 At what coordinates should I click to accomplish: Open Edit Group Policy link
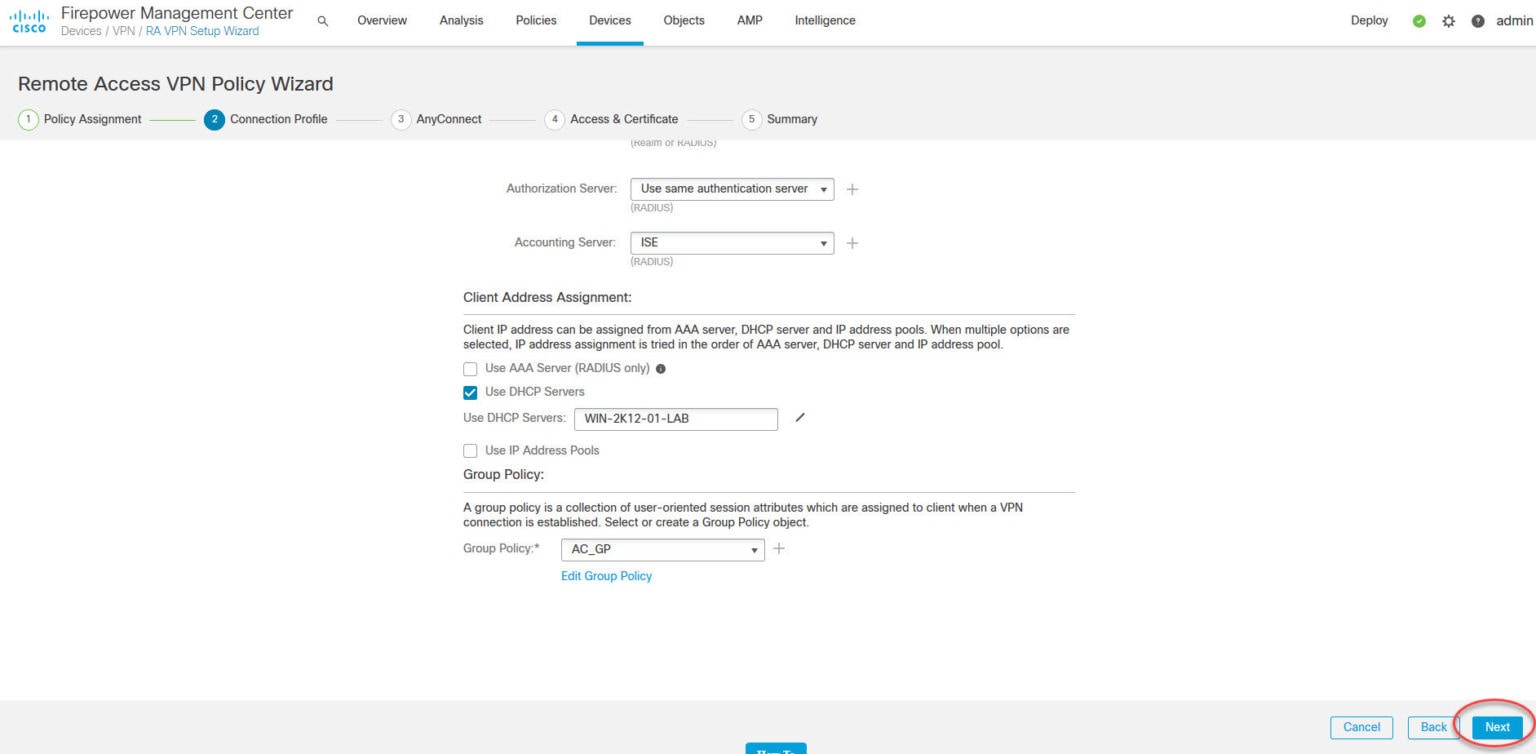click(x=606, y=575)
